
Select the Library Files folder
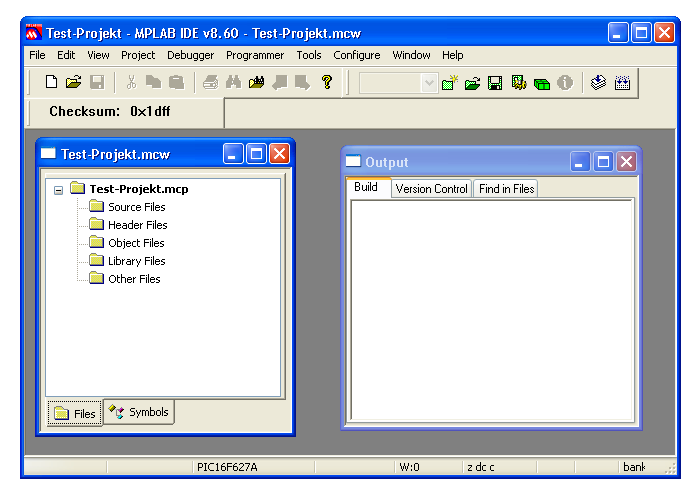[136, 261]
